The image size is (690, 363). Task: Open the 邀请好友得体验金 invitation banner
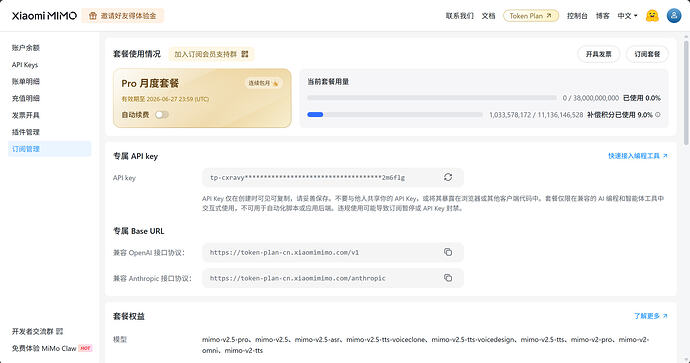click(x=123, y=16)
